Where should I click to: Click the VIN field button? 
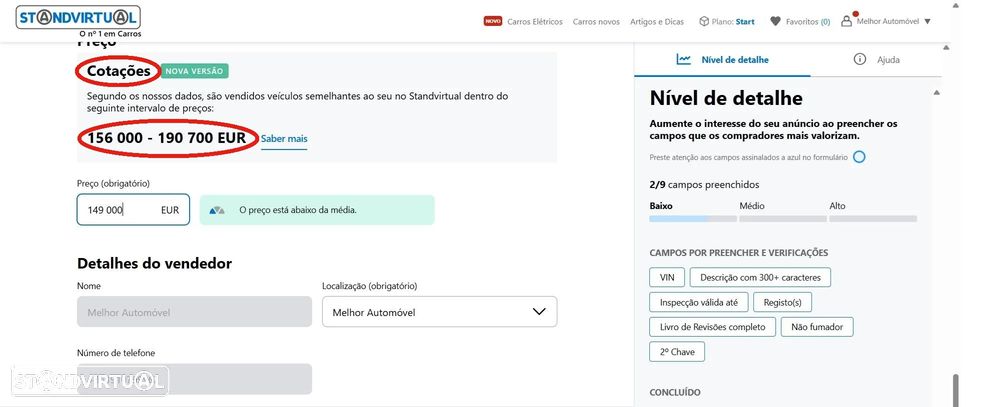[x=667, y=277]
